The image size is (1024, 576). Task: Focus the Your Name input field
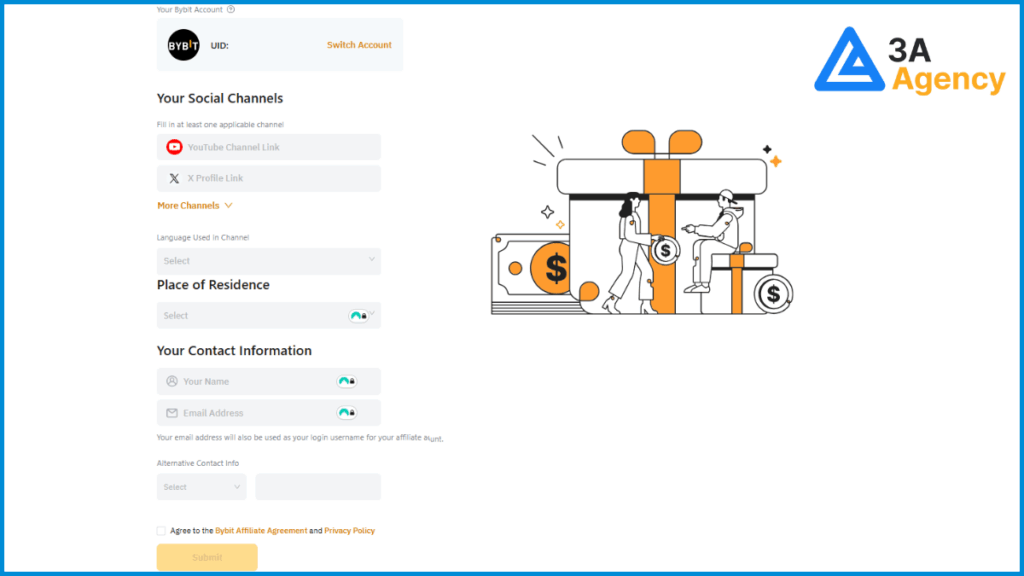pos(268,381)
